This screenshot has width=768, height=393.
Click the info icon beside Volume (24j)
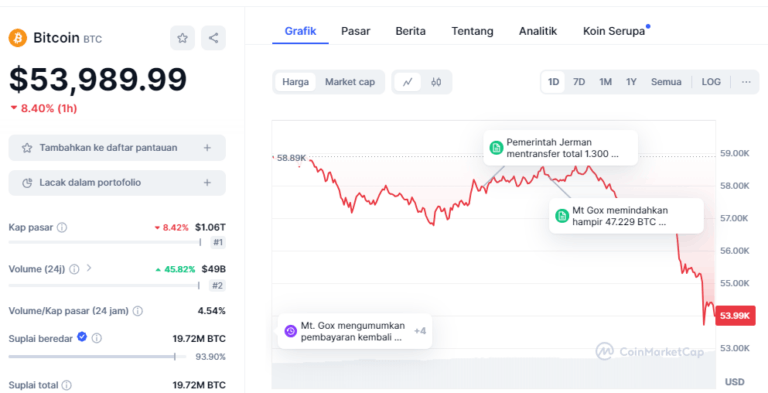(74, 269)
